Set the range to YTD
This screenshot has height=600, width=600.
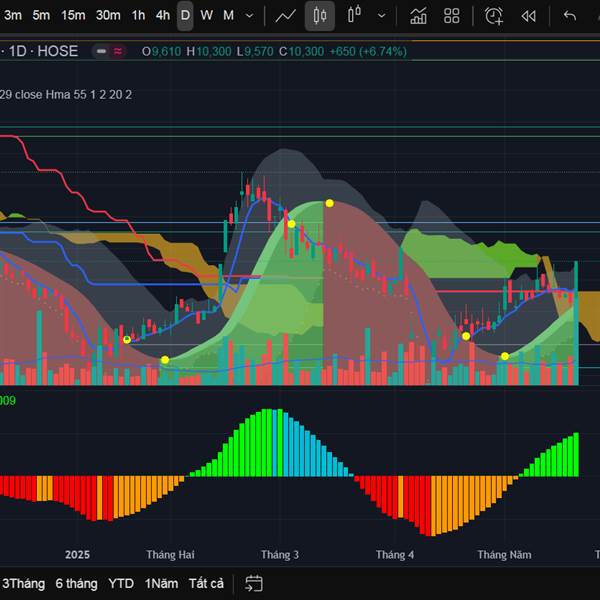[121, 584]
